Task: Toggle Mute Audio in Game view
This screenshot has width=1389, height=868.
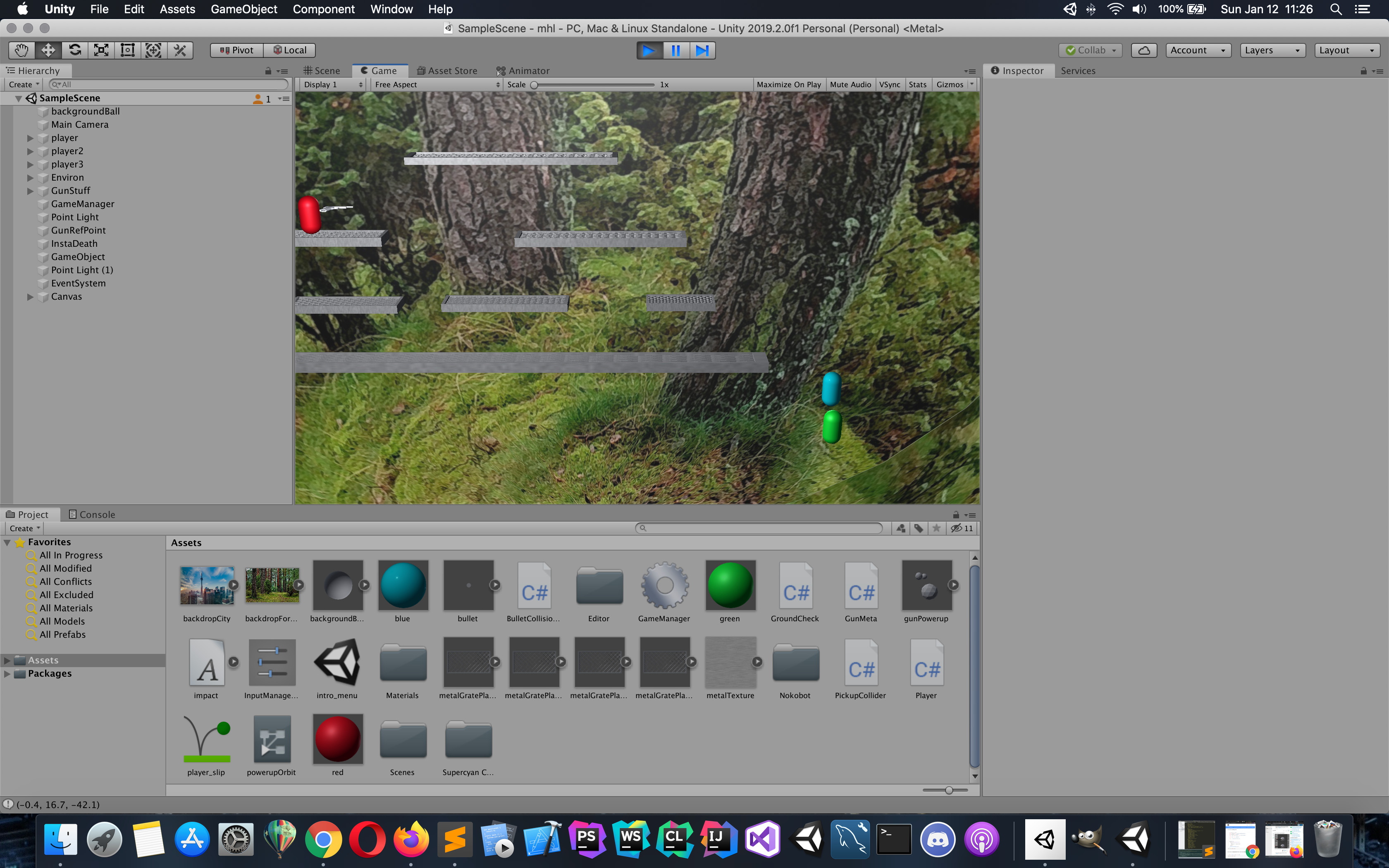Action: click(x=850, y=84)
